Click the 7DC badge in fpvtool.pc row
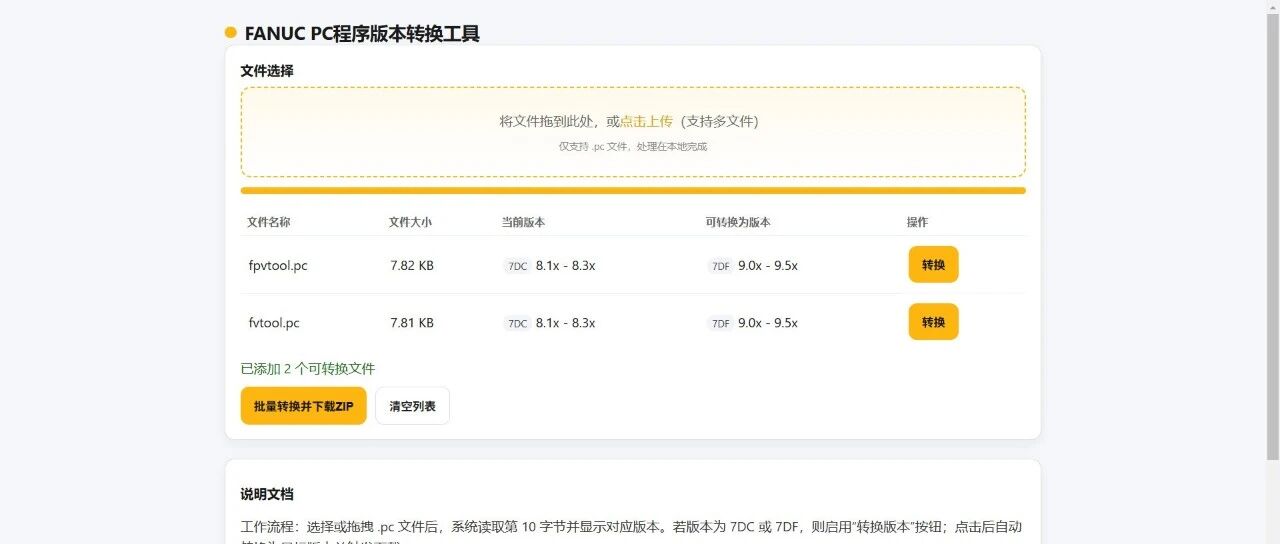1280x544 pixels. [517, 266]
